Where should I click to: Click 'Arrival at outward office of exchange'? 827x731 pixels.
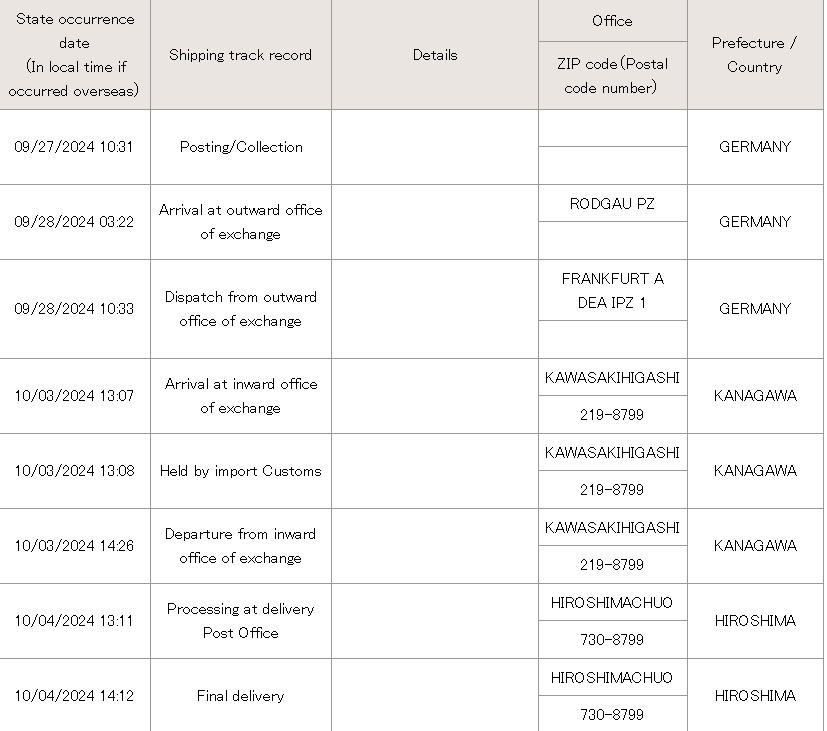pos(241,222)
